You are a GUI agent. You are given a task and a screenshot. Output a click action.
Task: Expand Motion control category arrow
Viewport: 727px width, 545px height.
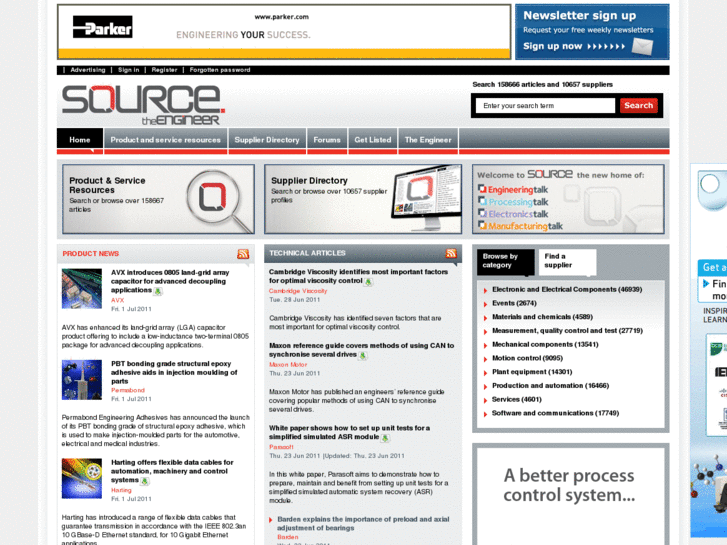coord(485,359)
